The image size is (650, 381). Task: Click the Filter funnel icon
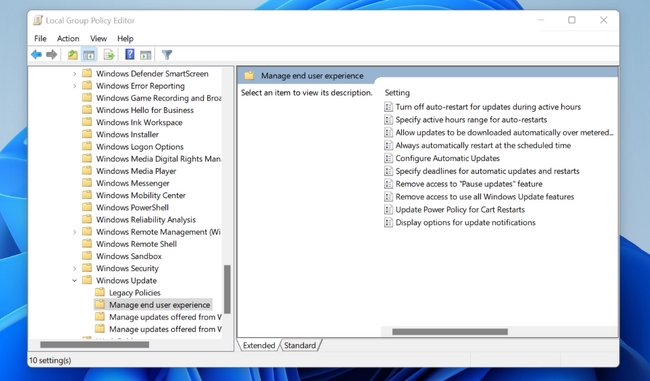(167, 54)
